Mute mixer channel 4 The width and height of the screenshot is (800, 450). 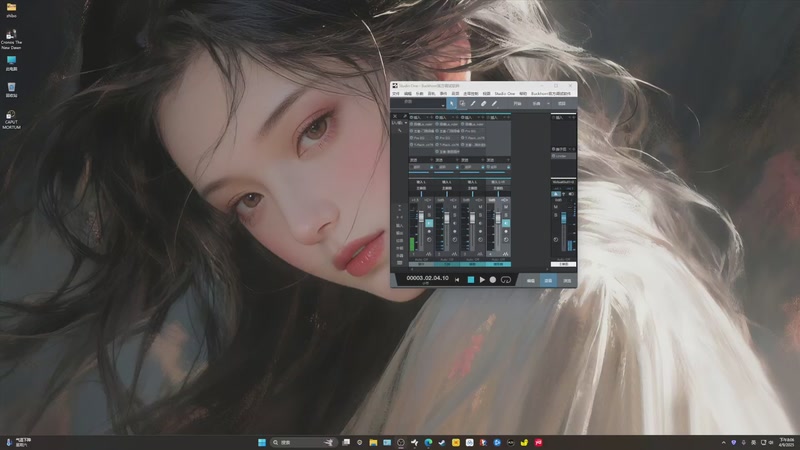[506, 207]
